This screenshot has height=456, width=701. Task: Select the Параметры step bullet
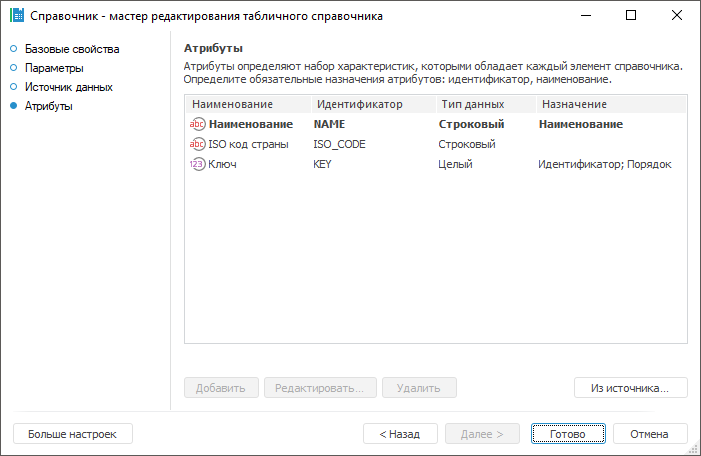click(x=13, y=68)
